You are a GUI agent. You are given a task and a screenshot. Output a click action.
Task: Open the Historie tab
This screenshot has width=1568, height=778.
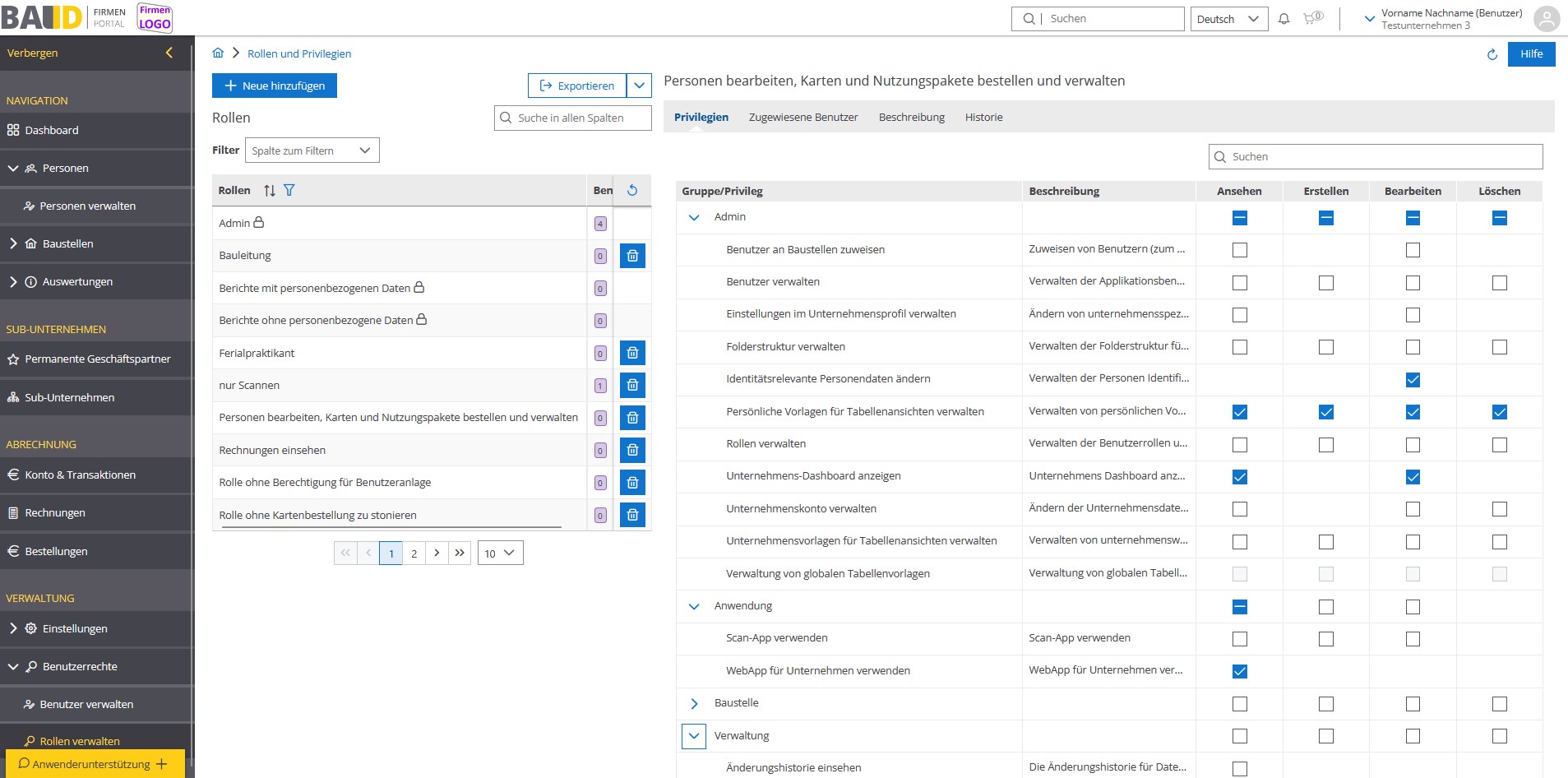[x=983, y=118]
